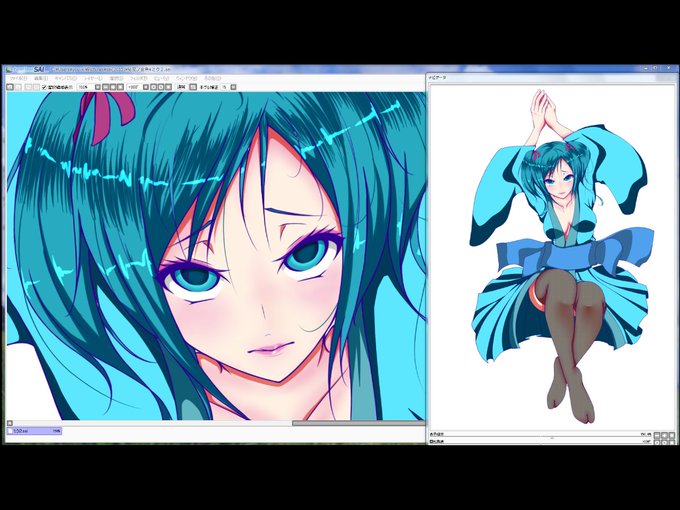The image size is (680, 510).
Task: Click the bottom-left corner icon below canvas
Action: click(x=10, y=423)
